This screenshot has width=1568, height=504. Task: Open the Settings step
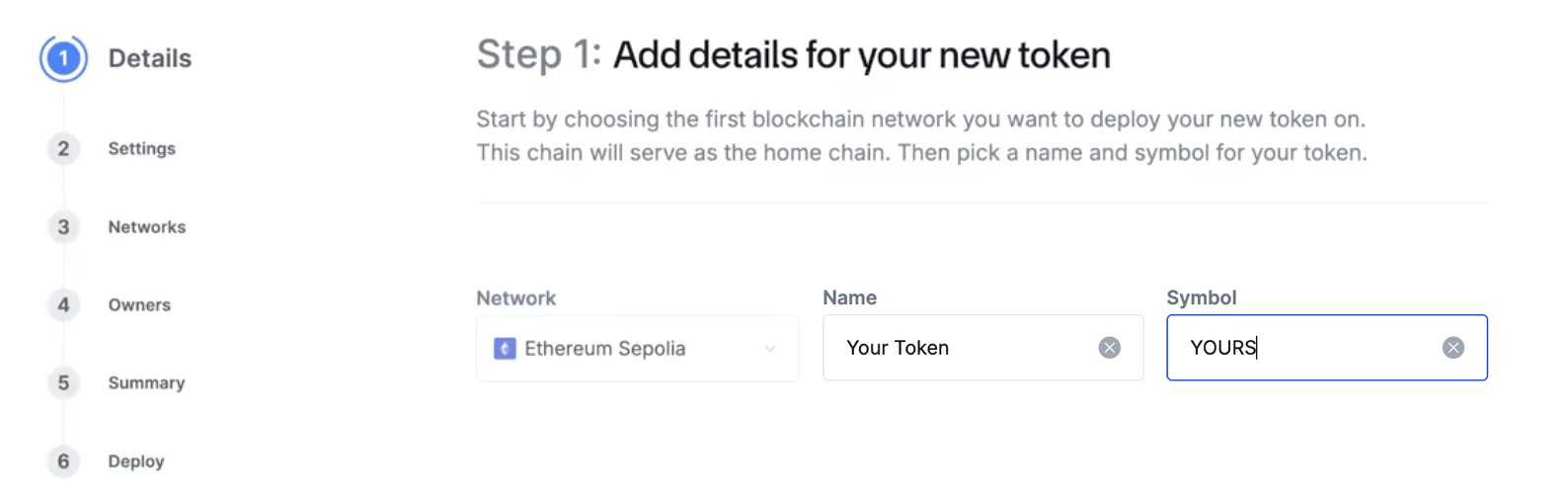pos(141,148)
